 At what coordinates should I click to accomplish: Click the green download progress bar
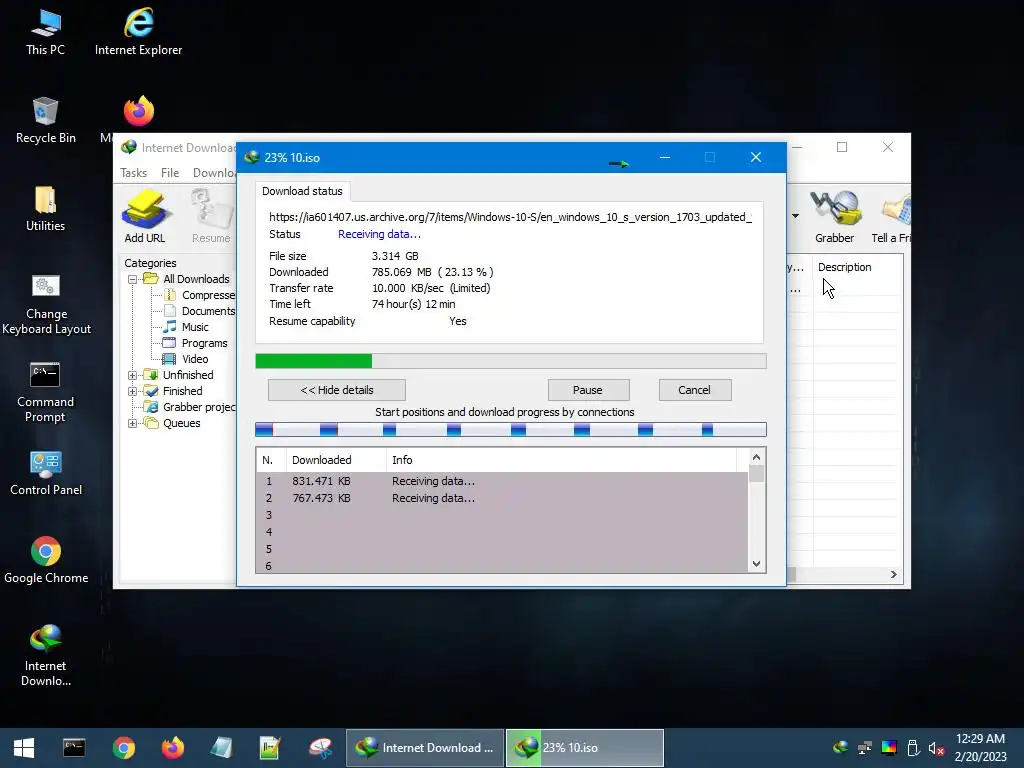point(511,361)
